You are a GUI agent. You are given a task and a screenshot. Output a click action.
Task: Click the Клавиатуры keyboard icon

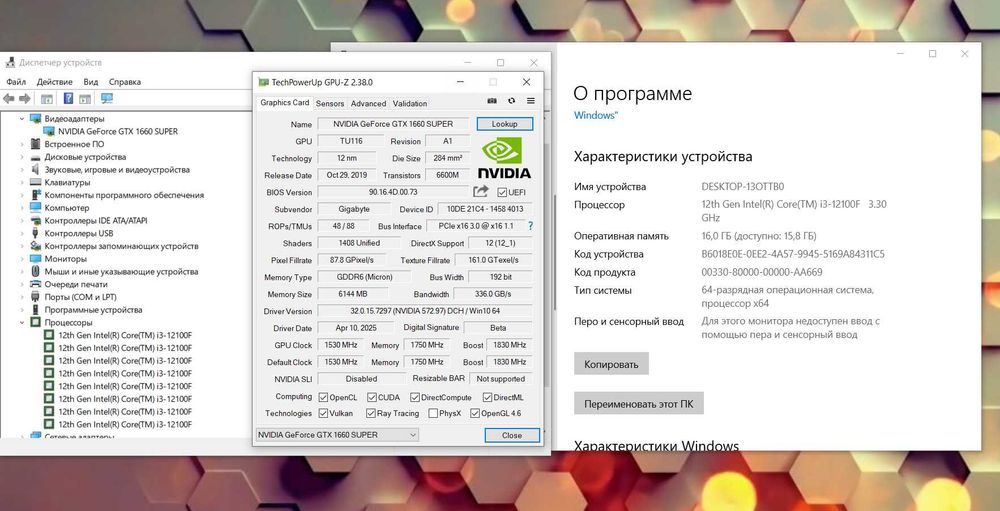tap(35, 182)
